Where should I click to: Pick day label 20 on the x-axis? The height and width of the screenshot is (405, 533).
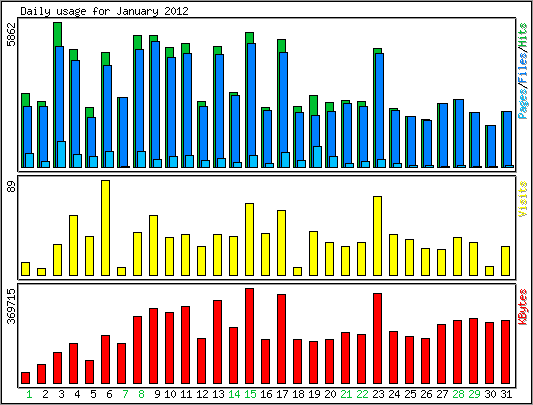(330, 394)
